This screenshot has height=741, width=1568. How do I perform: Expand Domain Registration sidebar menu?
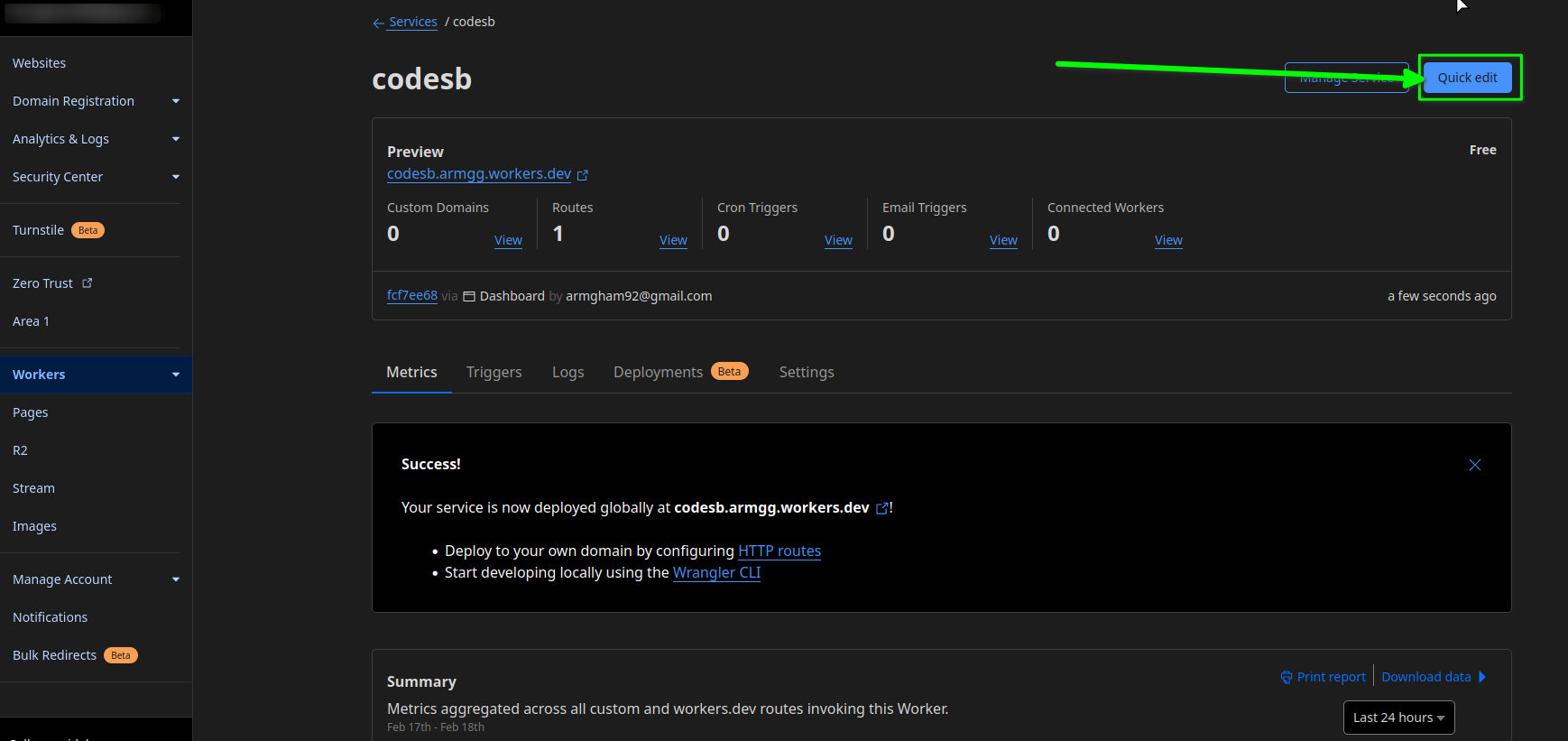[176, 101]
